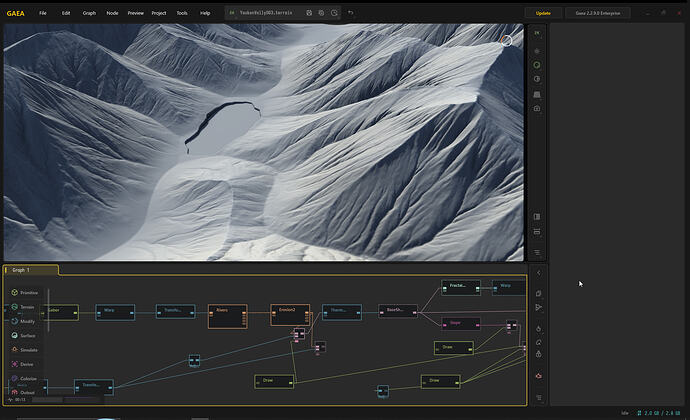Image resolution: width=690 pixels, height=420 pixels.
Task: Click the save icon beside the terrain filename
Action: (x=309, y=13)
